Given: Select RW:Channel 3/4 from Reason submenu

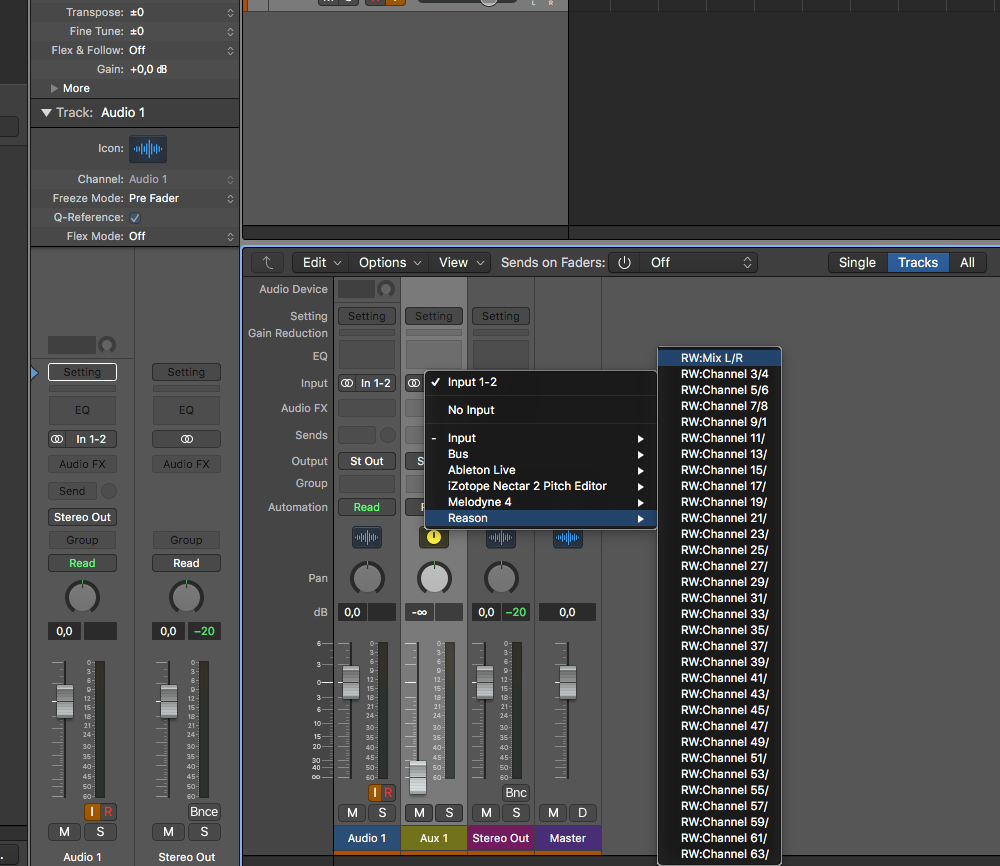Looking at the screenshot, I should 724,374.
